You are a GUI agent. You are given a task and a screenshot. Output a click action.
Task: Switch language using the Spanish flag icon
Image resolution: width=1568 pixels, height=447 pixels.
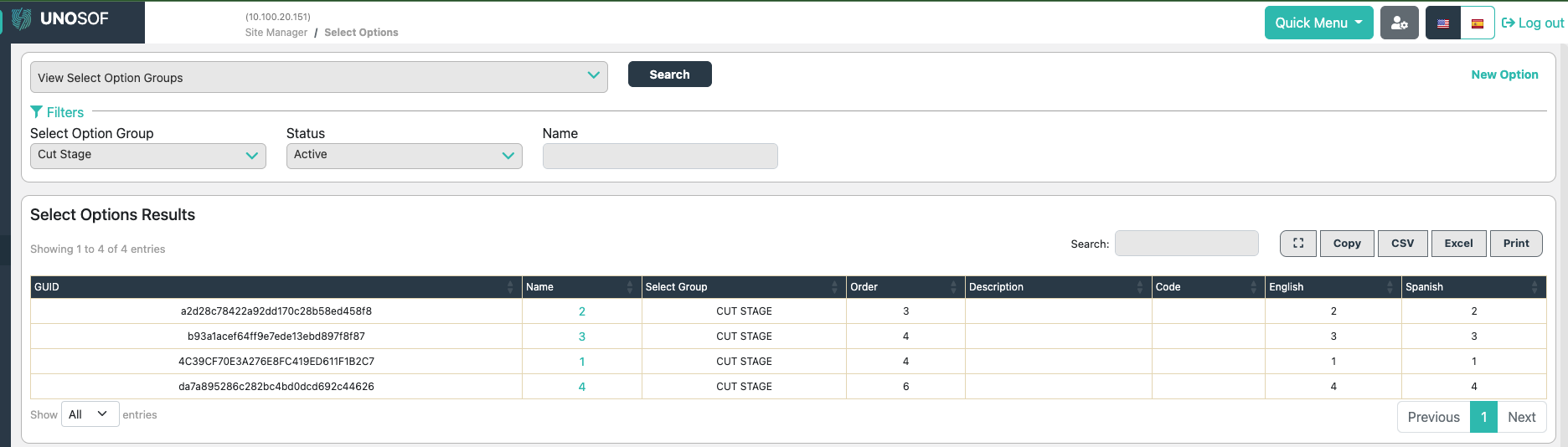click(x=1477, y=23)
